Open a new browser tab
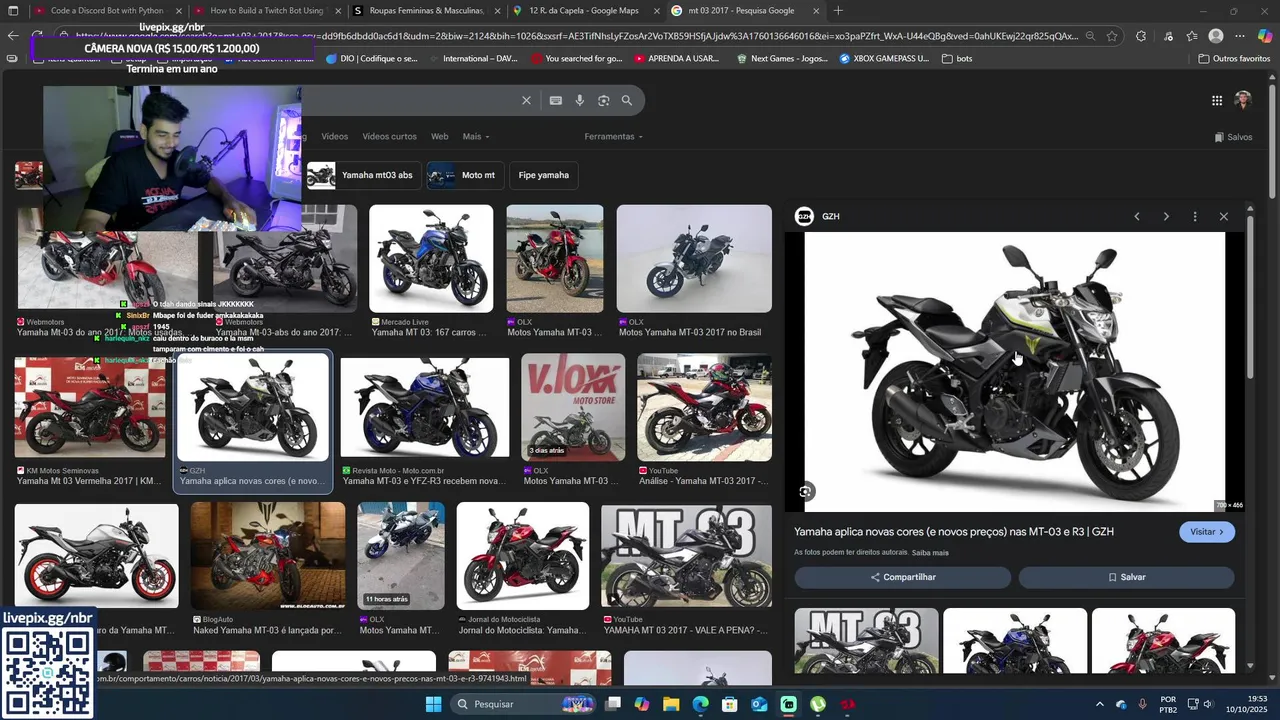1280x720 pixels. pyautogui.click(x=838, y=11)
